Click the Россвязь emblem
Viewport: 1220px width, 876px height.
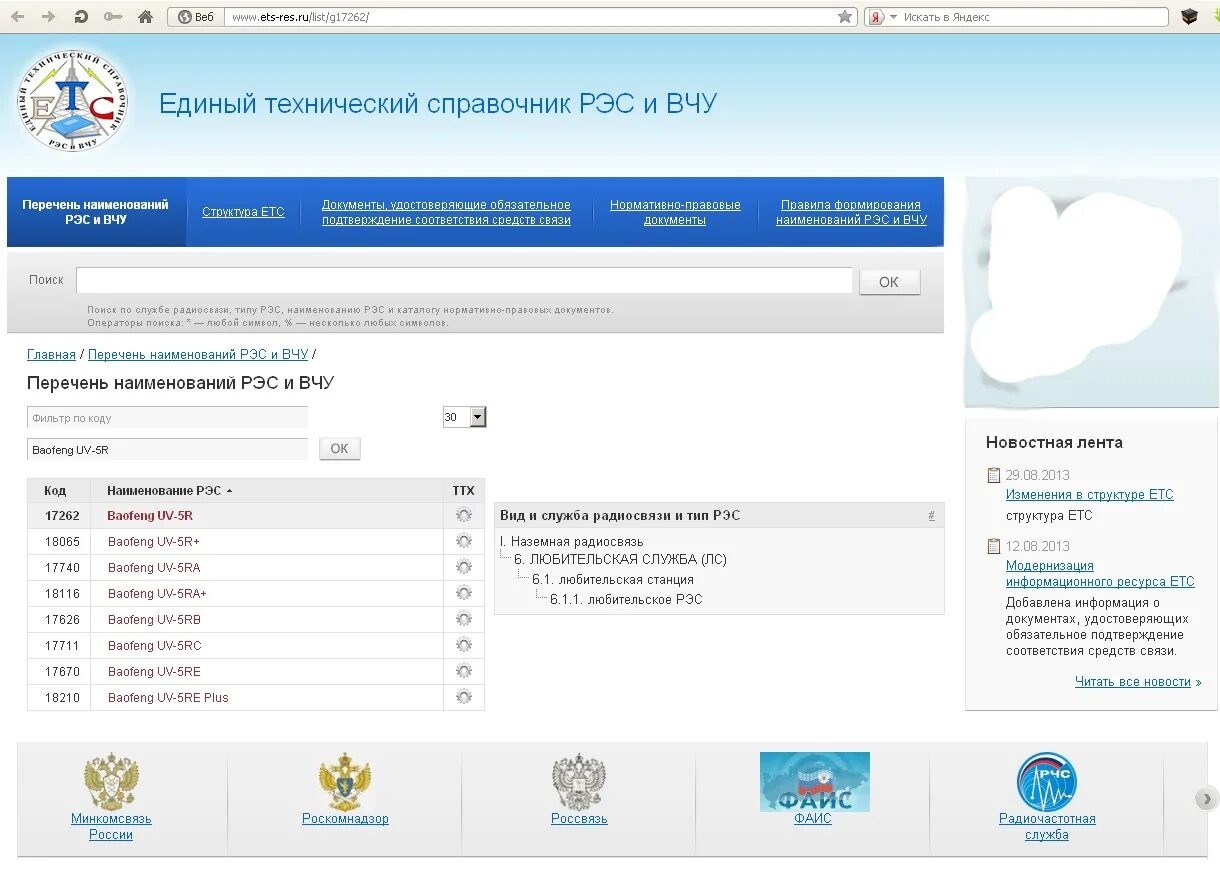(x=579, y=780)
